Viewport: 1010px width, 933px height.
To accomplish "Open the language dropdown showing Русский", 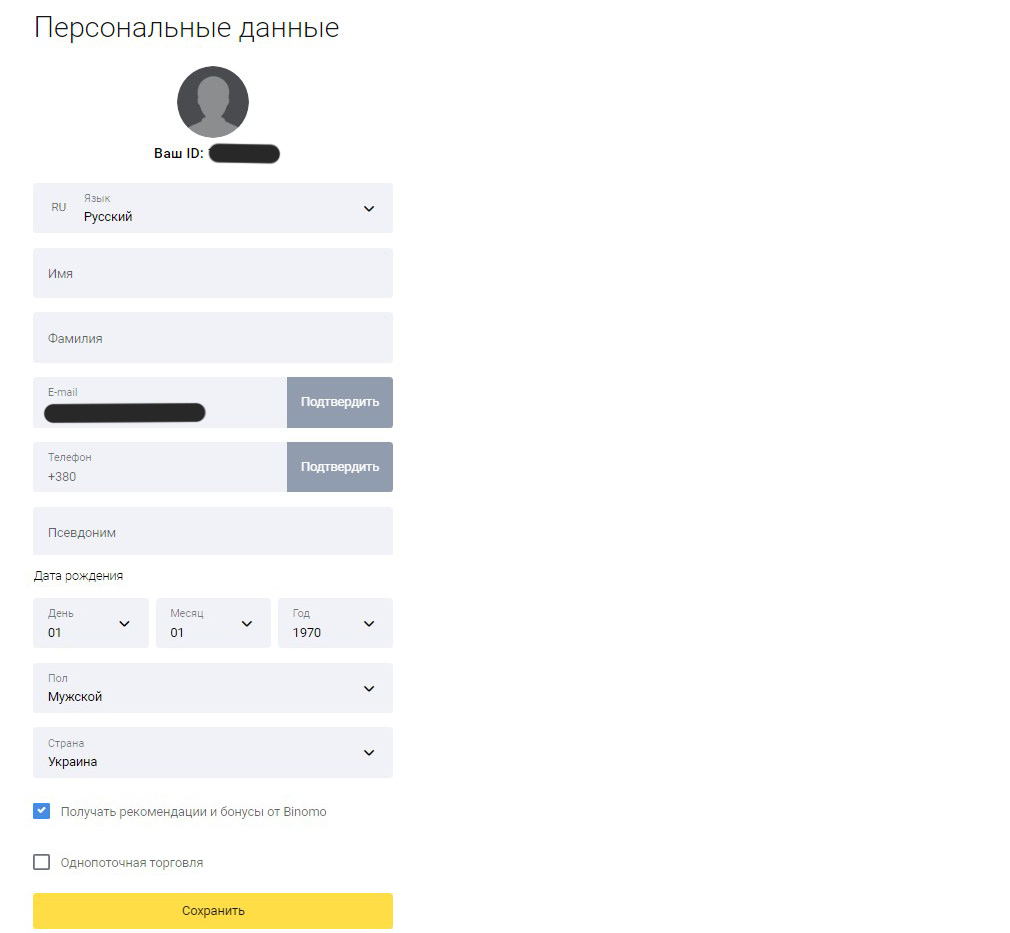I will [213, 208].
